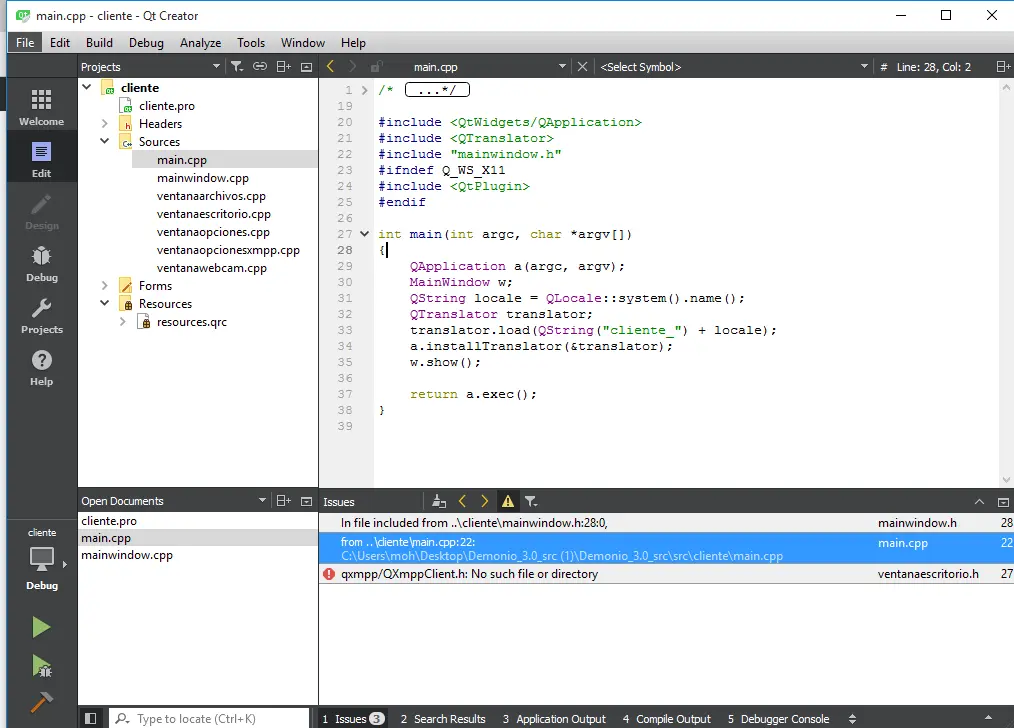
Task: Click the filter tree icon in Projects
Action: (x=236, y=67)
